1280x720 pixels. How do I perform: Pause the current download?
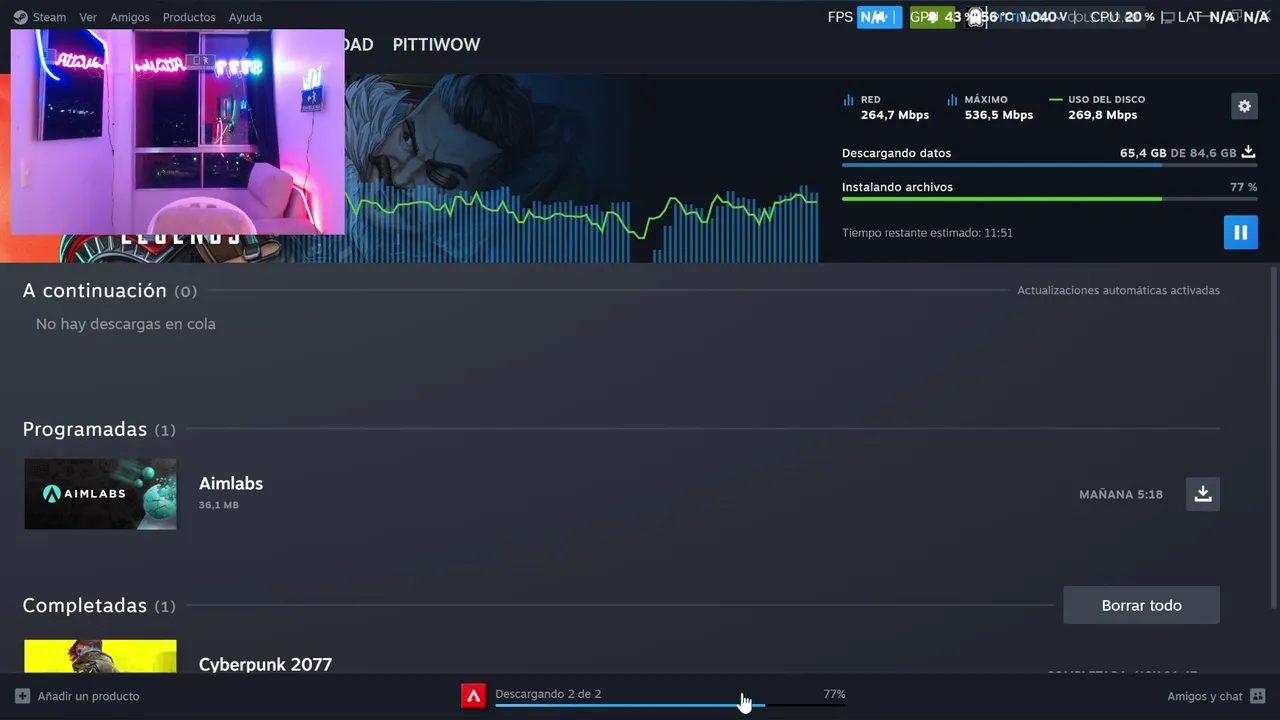pos(1240,232)
